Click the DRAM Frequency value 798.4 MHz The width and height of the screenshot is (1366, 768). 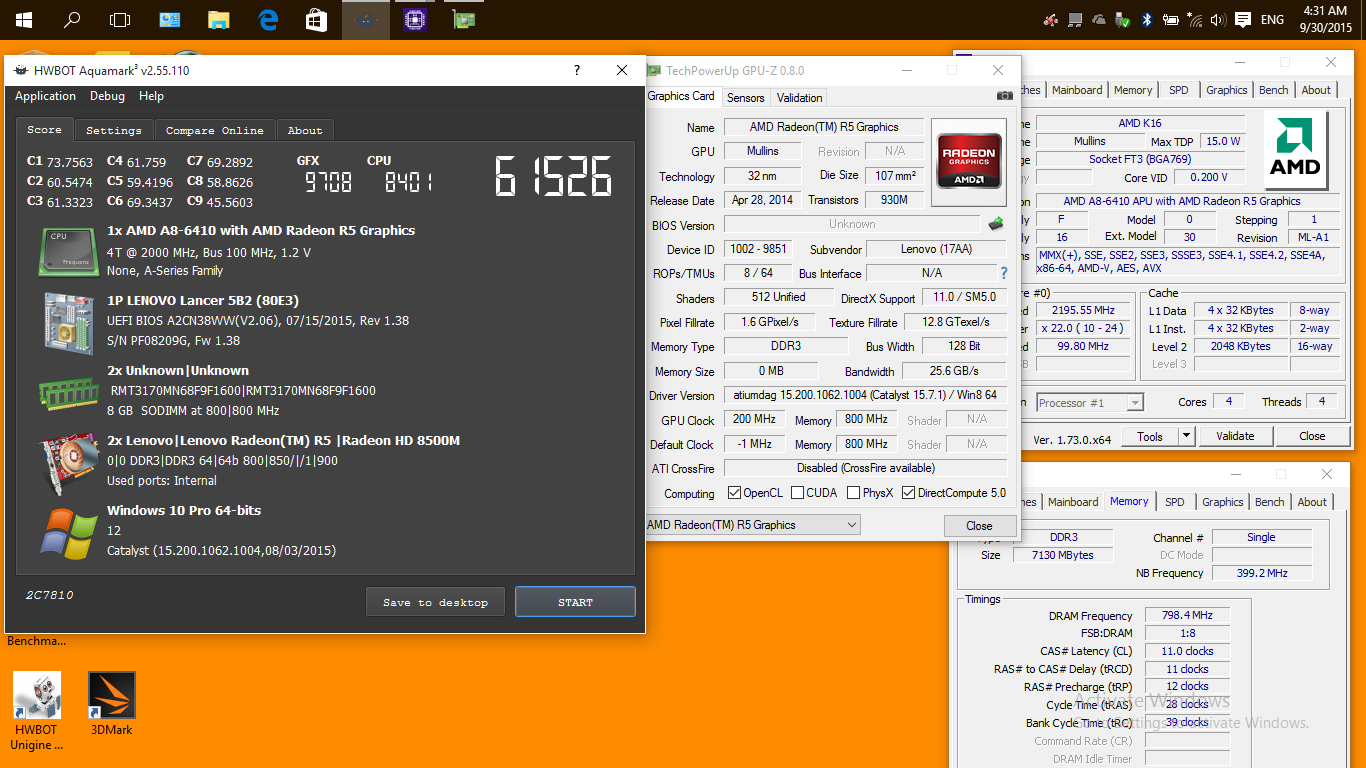(x=1187, y=616)
